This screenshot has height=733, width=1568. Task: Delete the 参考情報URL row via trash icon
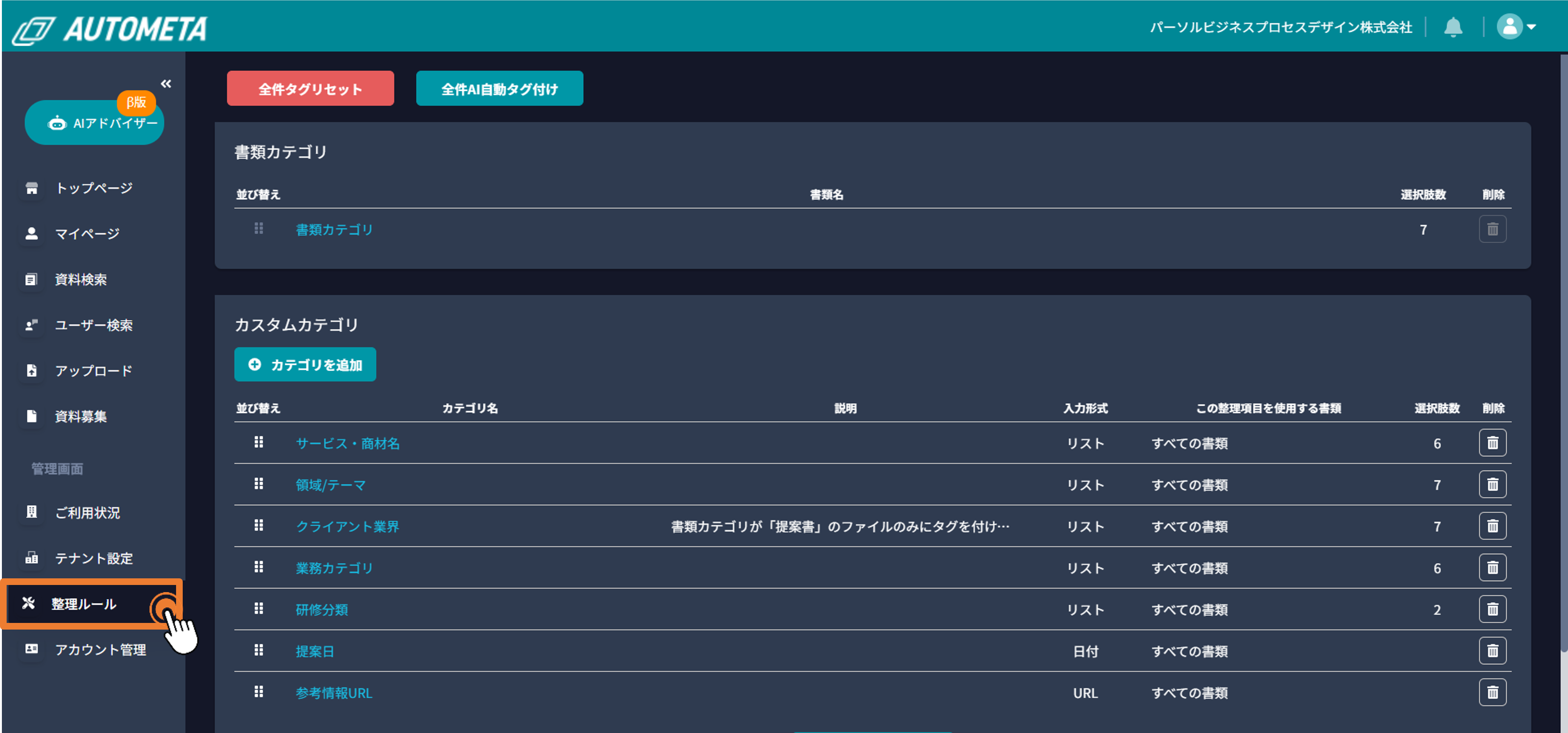[x=1493, y=692]
